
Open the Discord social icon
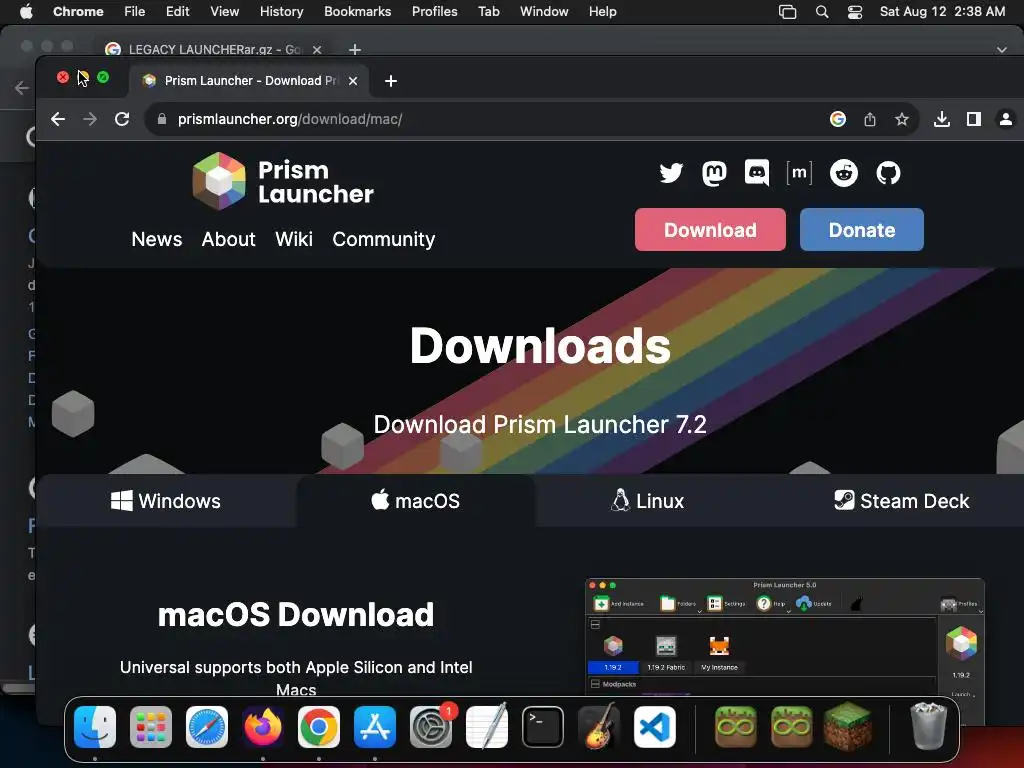point(757,173)
